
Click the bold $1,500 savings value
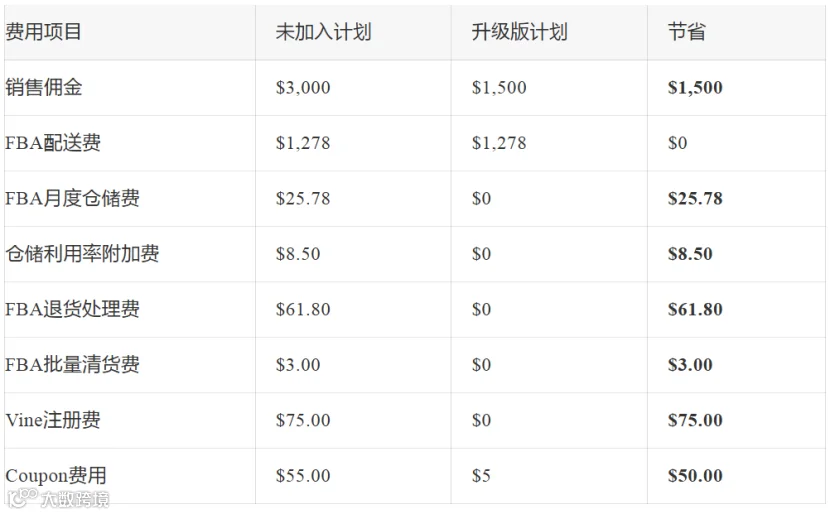click(695, 87)
